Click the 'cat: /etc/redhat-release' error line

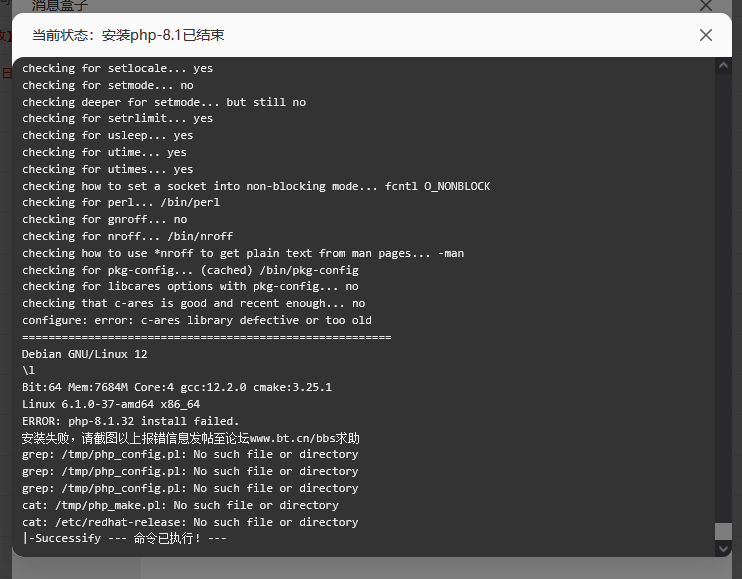[x=190, y=522]
